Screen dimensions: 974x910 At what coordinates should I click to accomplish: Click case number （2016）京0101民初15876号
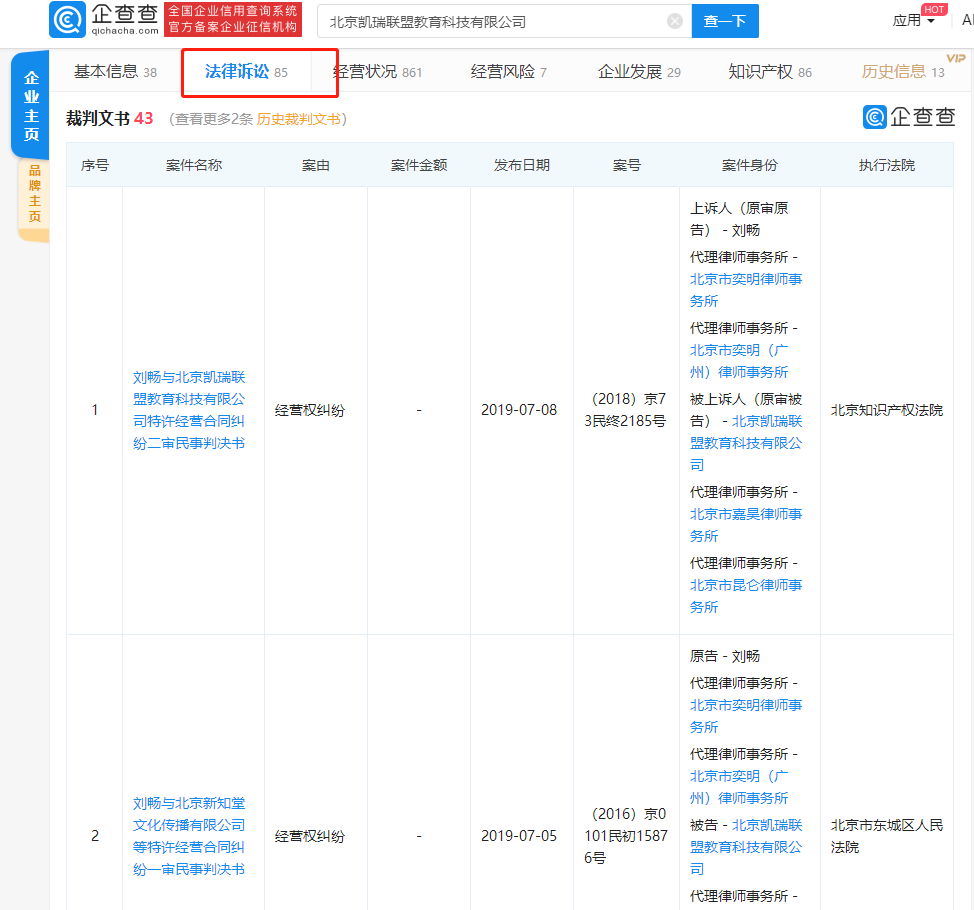pyautogui.click(x=626, y=836)
